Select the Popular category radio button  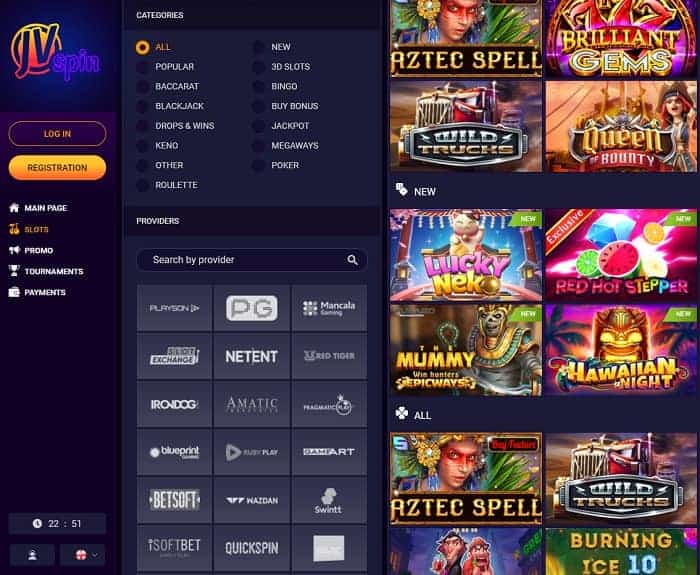pyautogui.click(x=142, y=67)
